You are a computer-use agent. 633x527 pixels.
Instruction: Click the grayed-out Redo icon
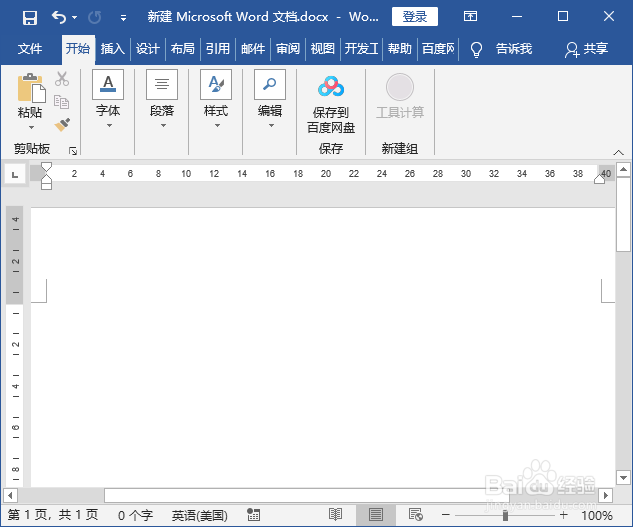click(x=94, y=17)
